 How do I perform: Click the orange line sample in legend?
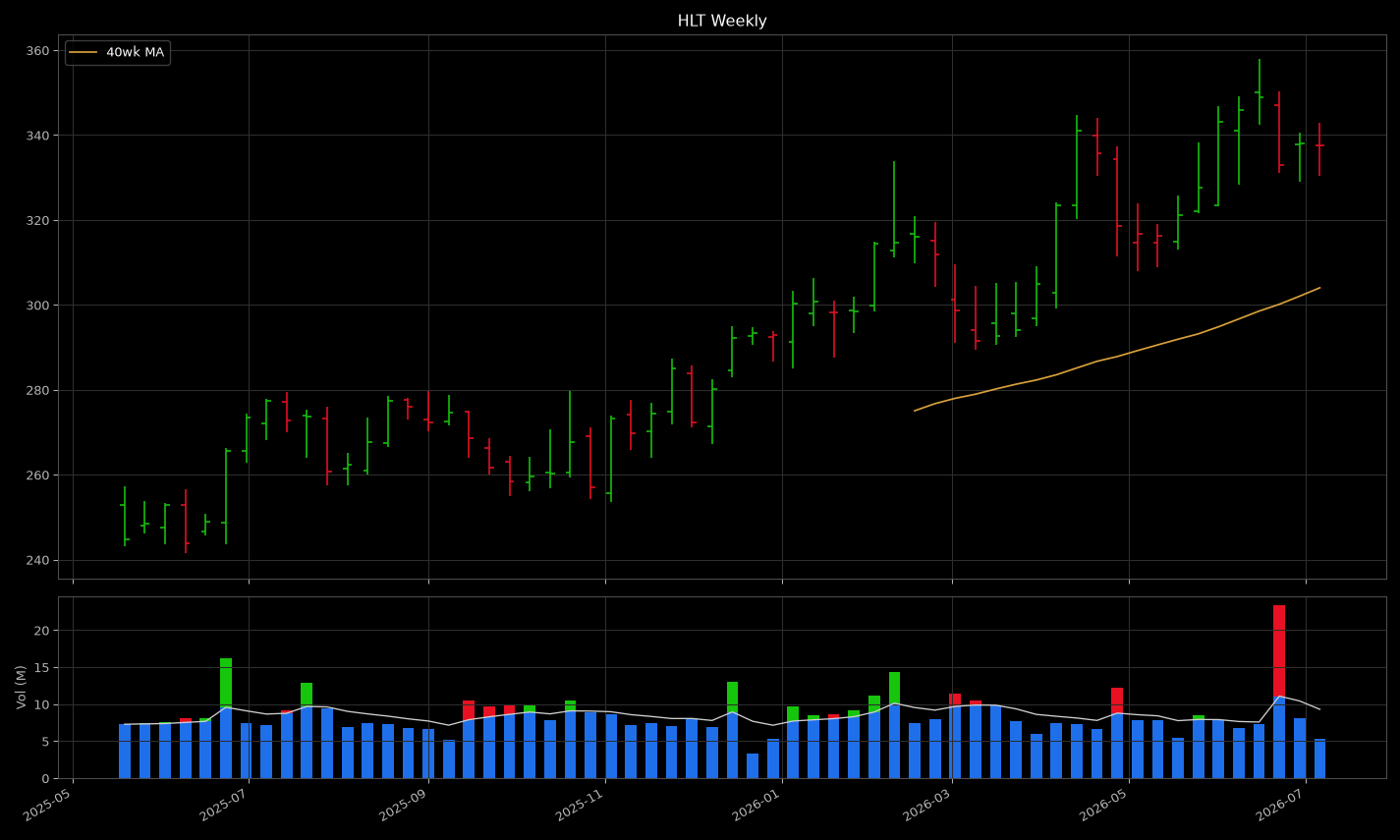[x=84, y=53]
